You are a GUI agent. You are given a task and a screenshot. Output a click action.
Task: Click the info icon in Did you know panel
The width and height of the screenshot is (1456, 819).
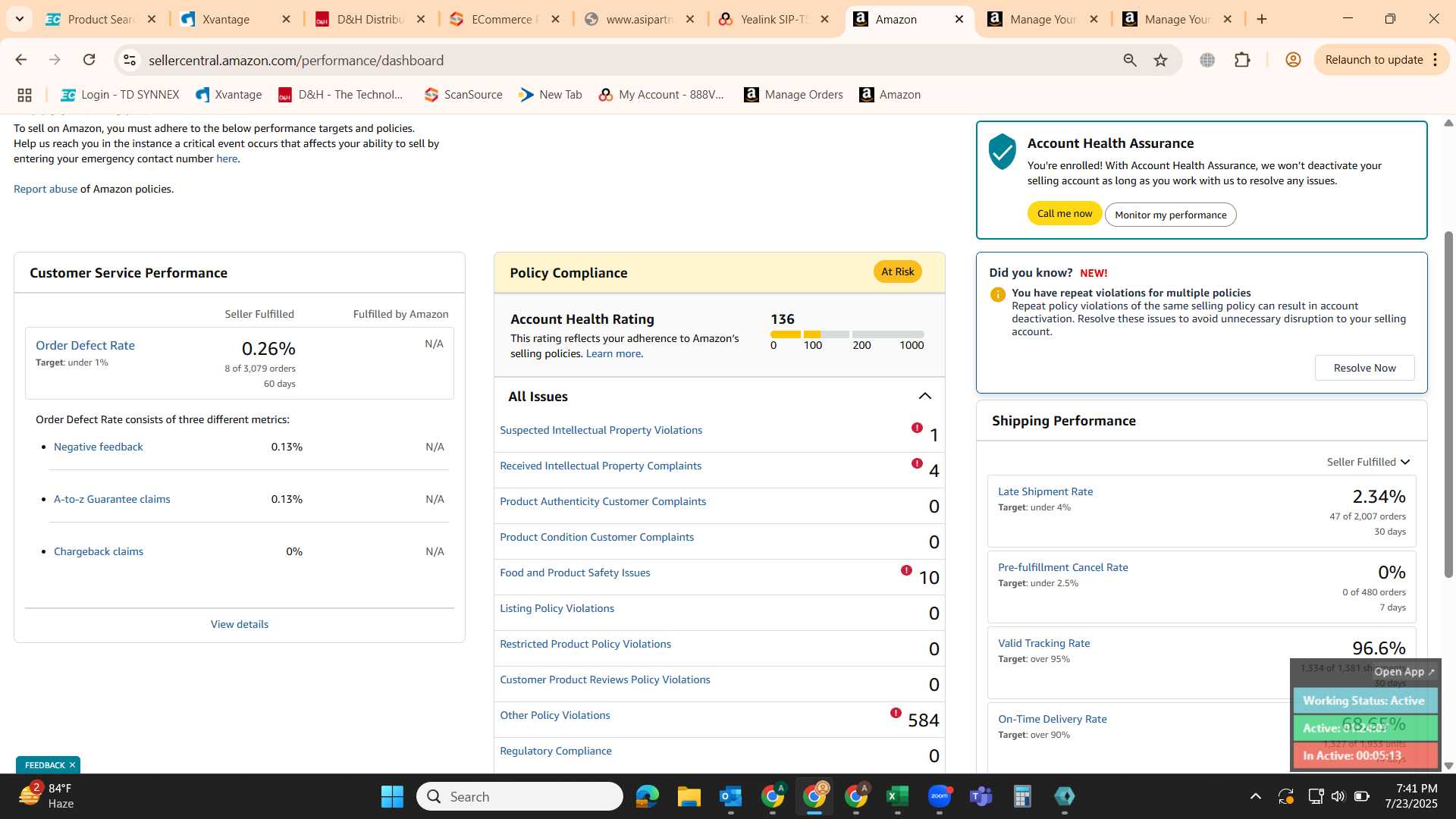click(x=998, y=294)
